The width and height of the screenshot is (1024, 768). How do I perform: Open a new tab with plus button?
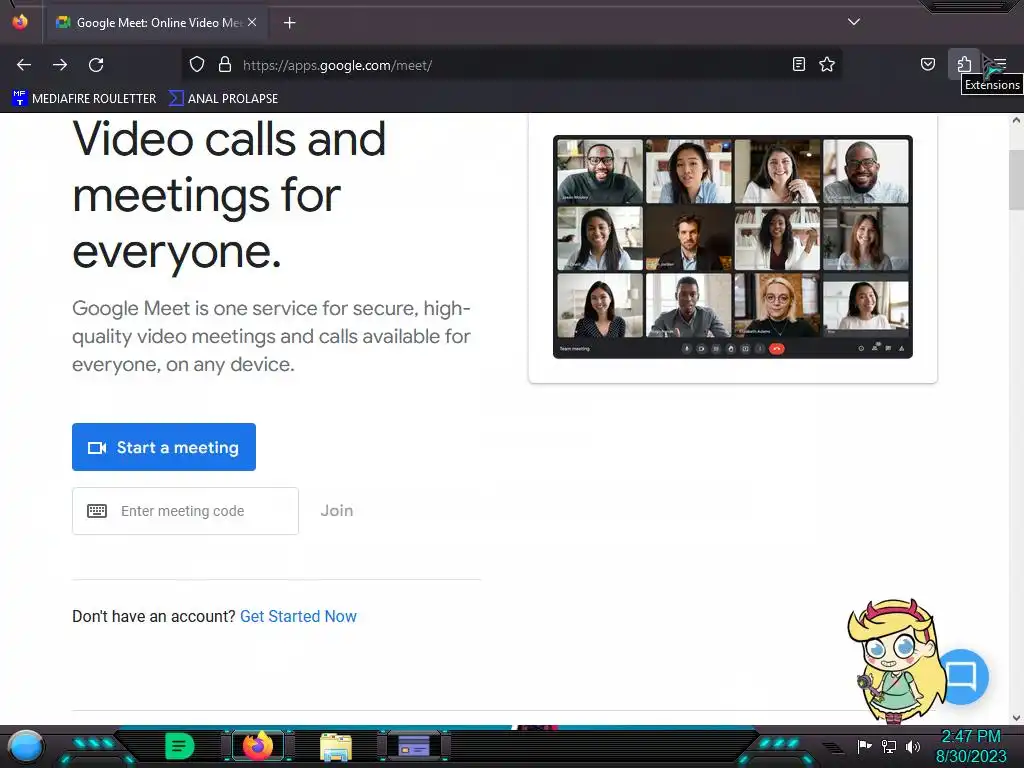tap(289, 23)
